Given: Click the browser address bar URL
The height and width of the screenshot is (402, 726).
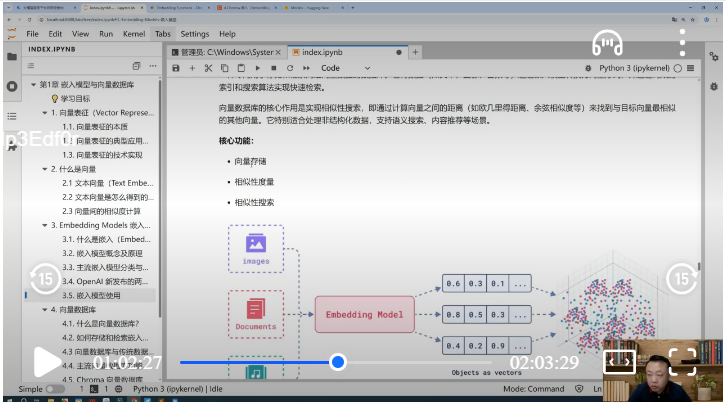Looking at the screenshot, I should tap(111, 20).
